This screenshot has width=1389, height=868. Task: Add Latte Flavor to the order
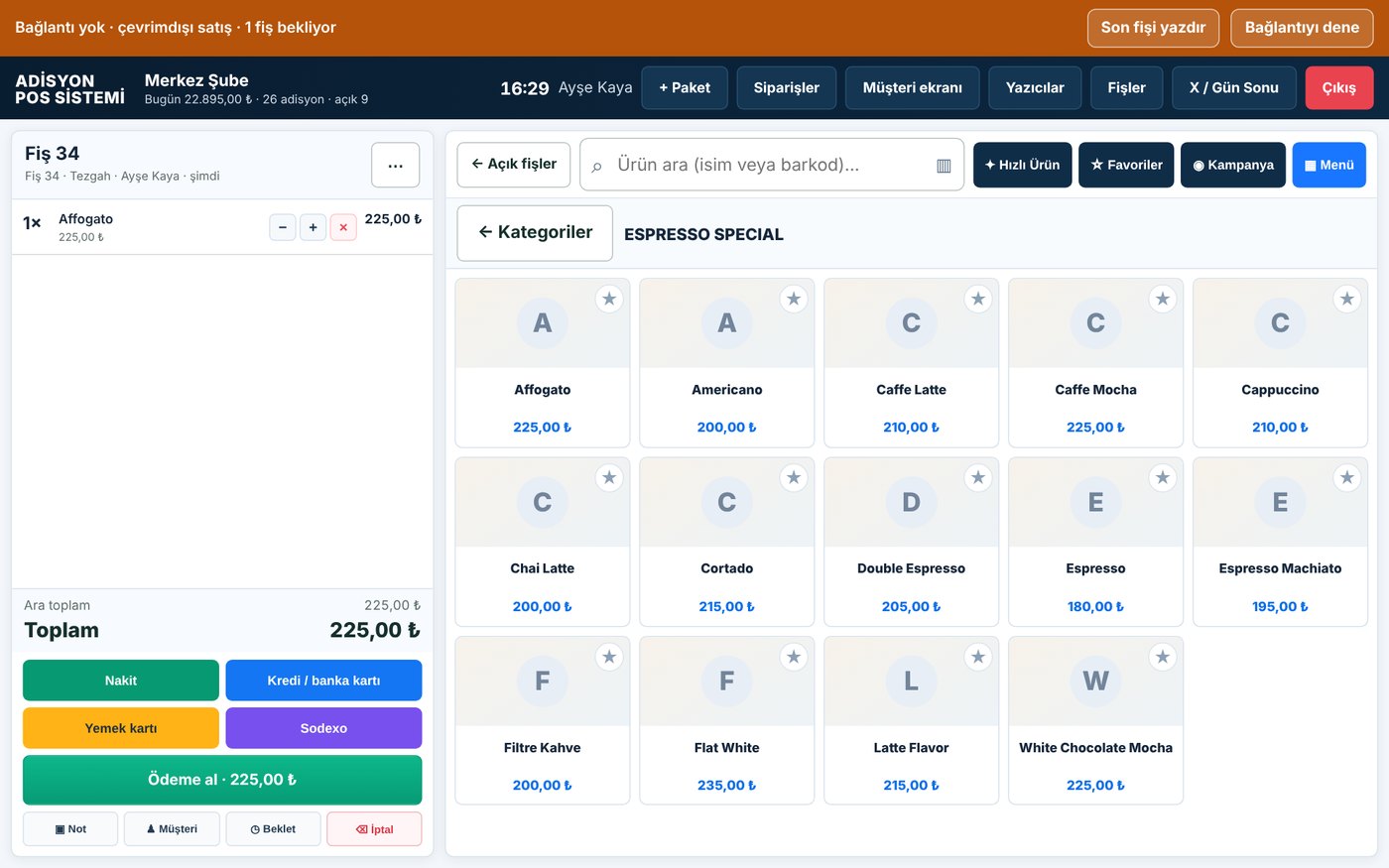[912, 721]
